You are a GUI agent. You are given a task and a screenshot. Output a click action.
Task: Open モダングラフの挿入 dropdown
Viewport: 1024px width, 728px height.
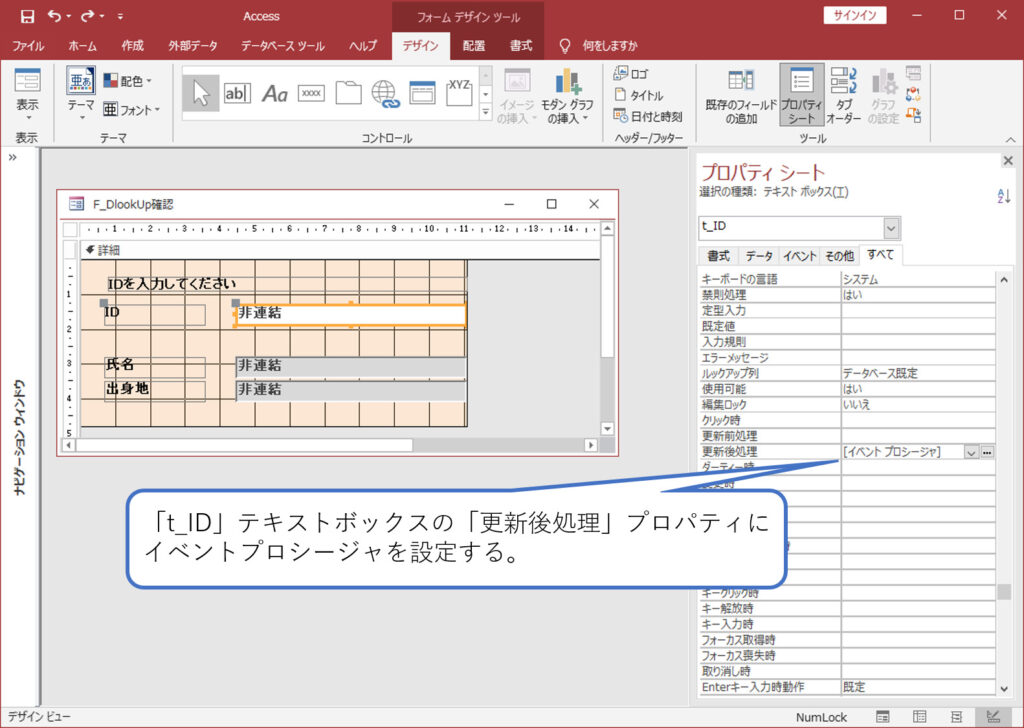tap(567, 95)
